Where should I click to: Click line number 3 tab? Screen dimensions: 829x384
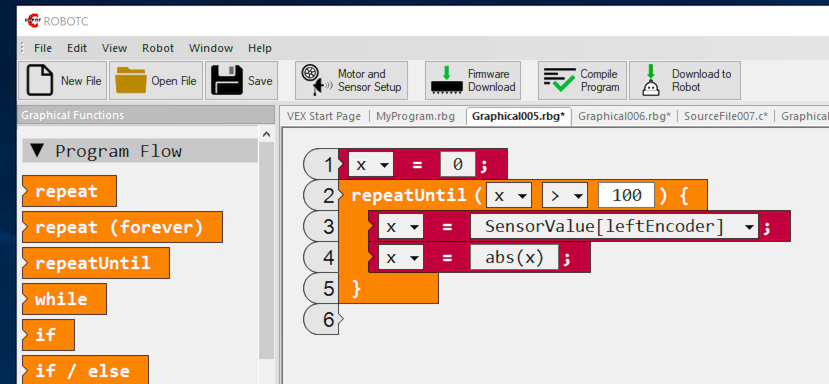(321, 227)
